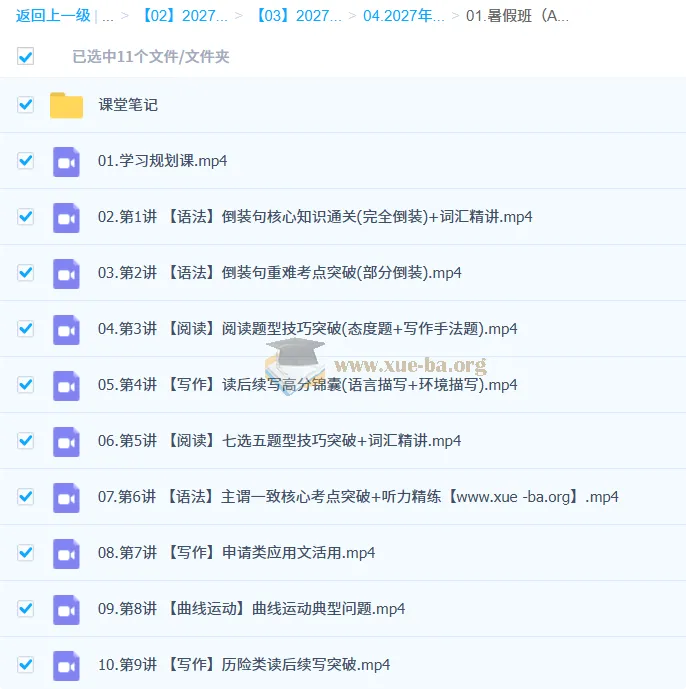Image resolution: width=686 pixels, height=689 pixels.
Task: Open breadcrumb 04.2027年...
Action: (404, 16)
